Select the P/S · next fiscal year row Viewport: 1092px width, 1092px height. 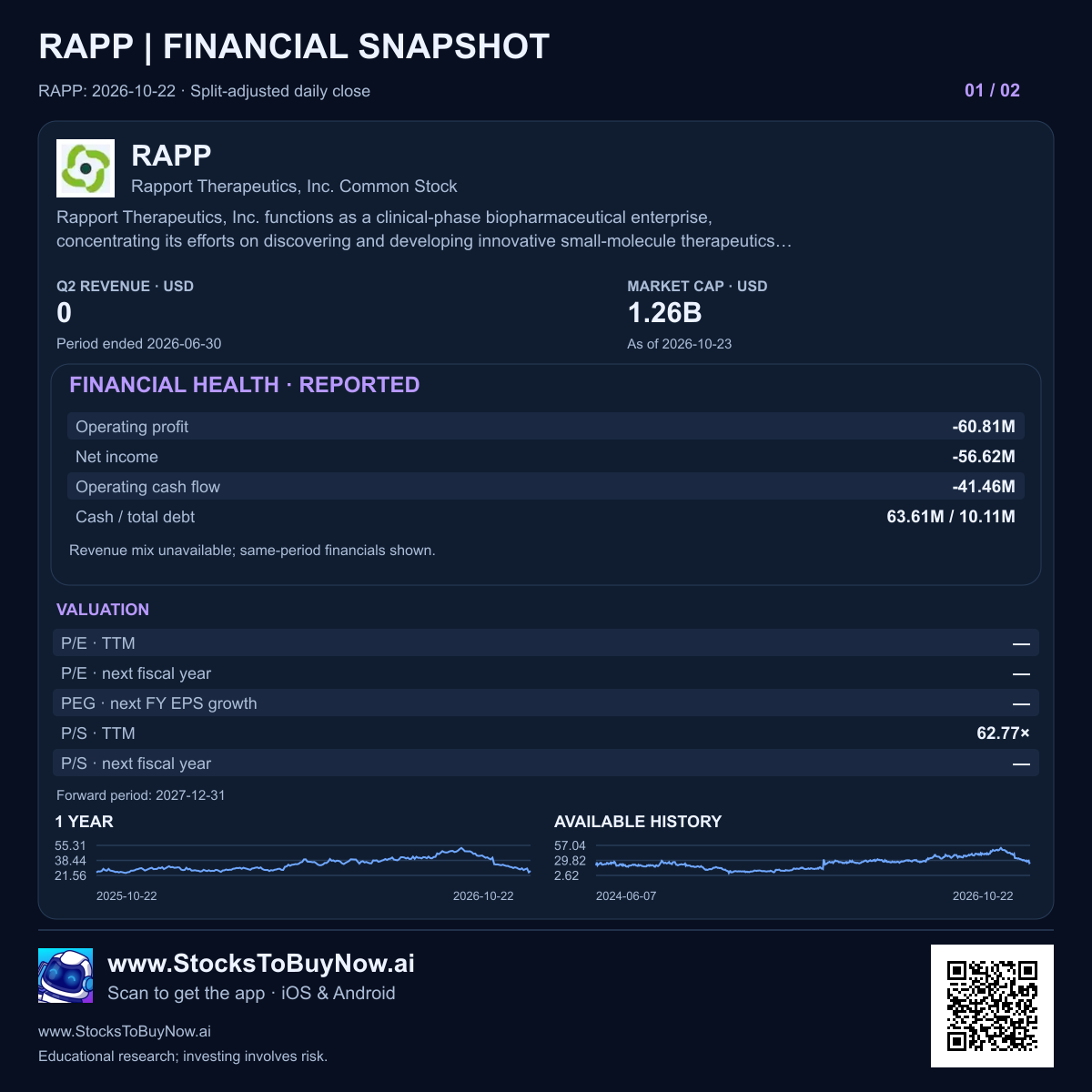[546, 763]
